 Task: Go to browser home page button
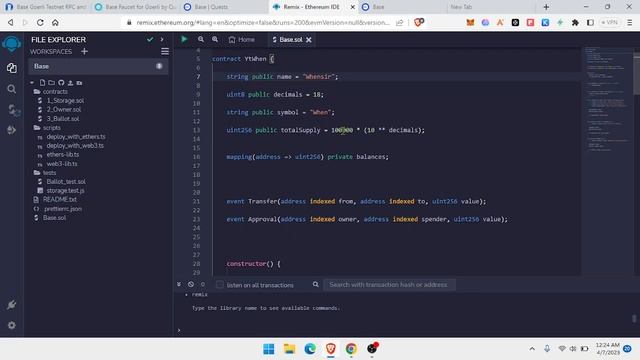[55, 22]
